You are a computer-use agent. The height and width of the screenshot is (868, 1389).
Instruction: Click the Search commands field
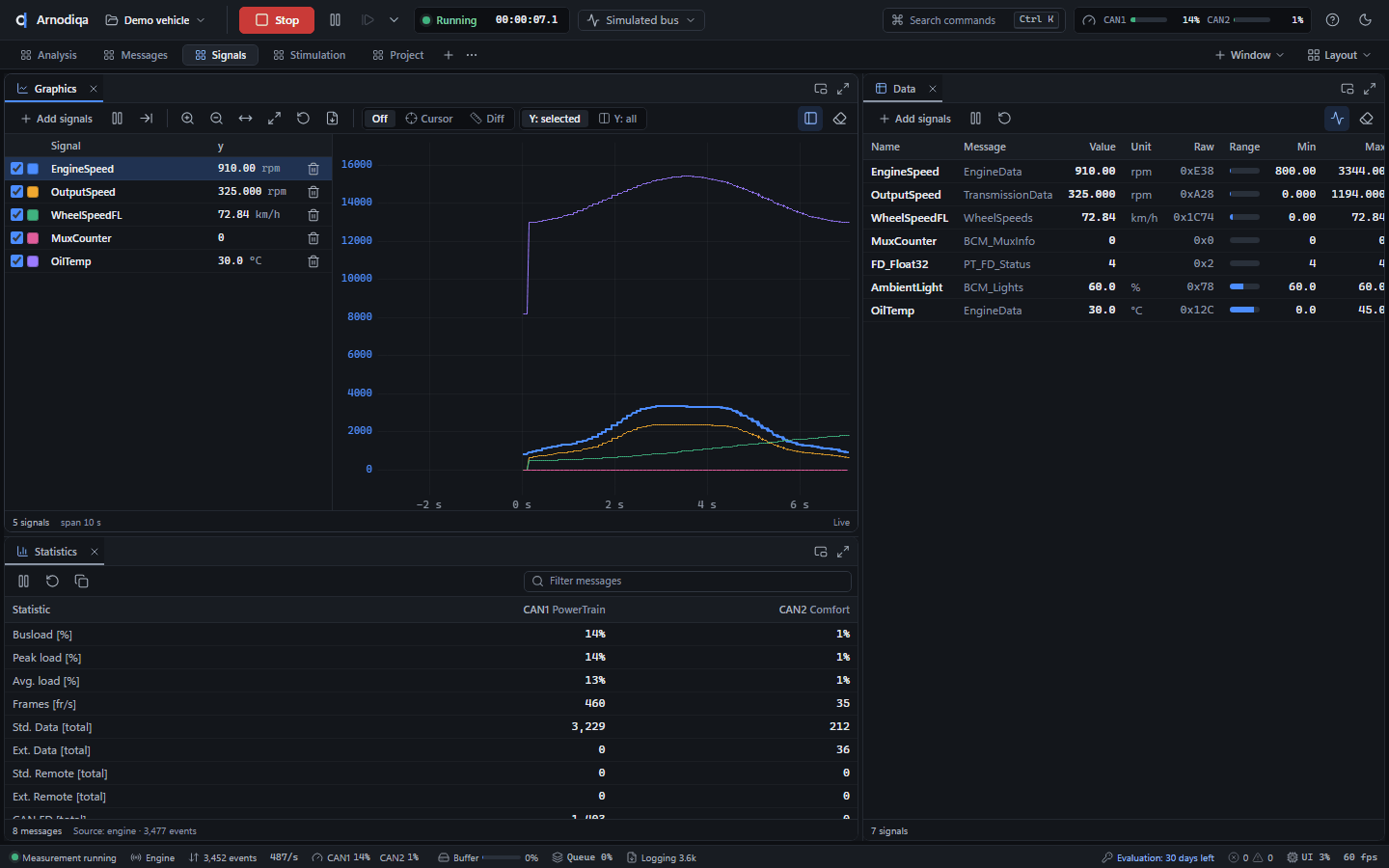click(x=973, y=20)
